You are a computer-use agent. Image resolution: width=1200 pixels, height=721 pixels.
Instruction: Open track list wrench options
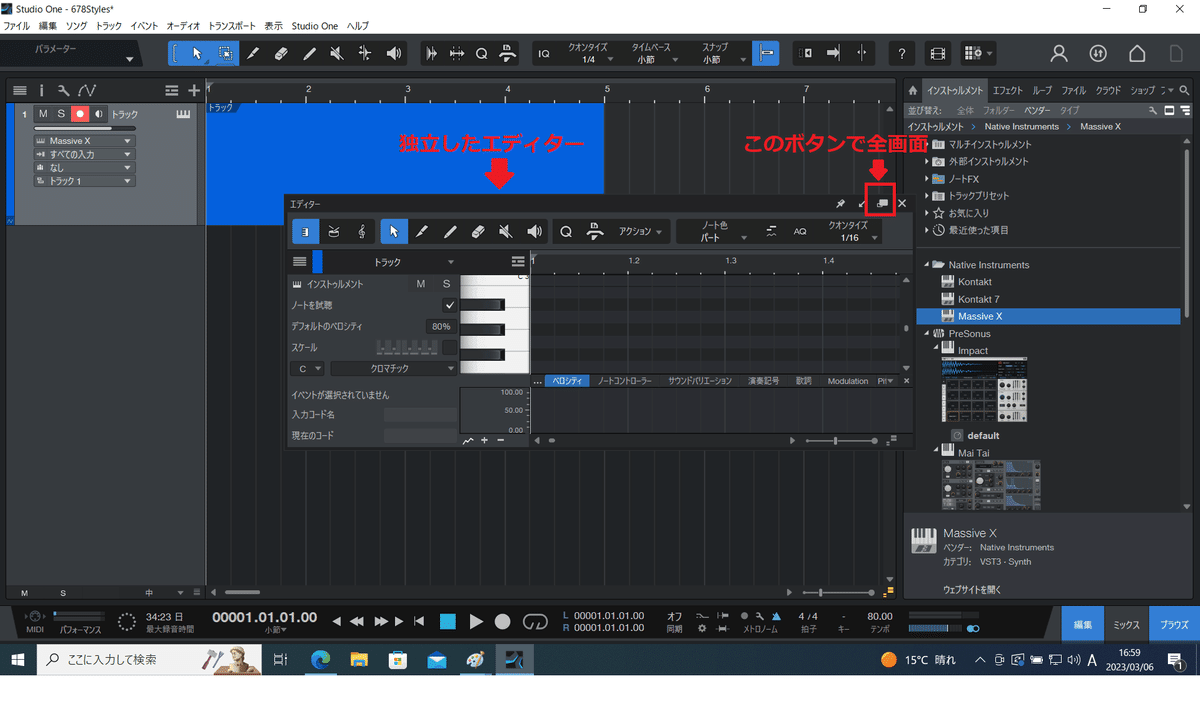(x=64, y=90)
